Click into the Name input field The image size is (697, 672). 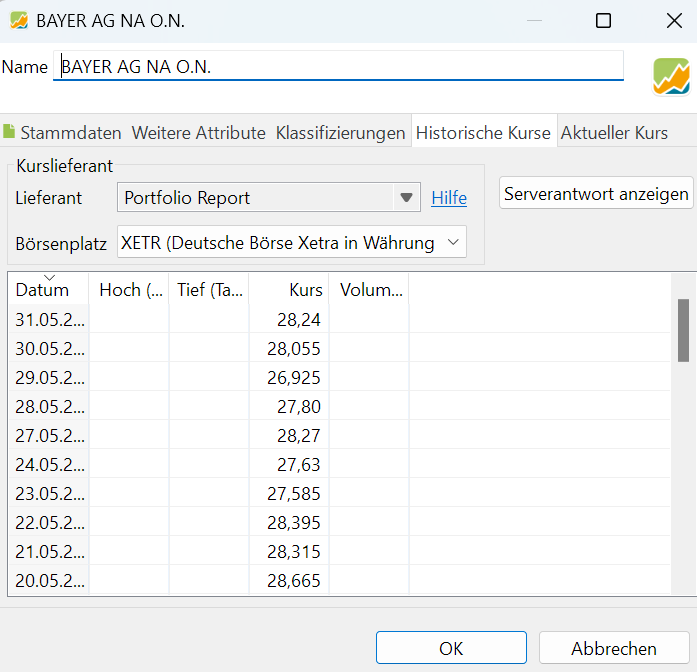click(x=338, y=66)
